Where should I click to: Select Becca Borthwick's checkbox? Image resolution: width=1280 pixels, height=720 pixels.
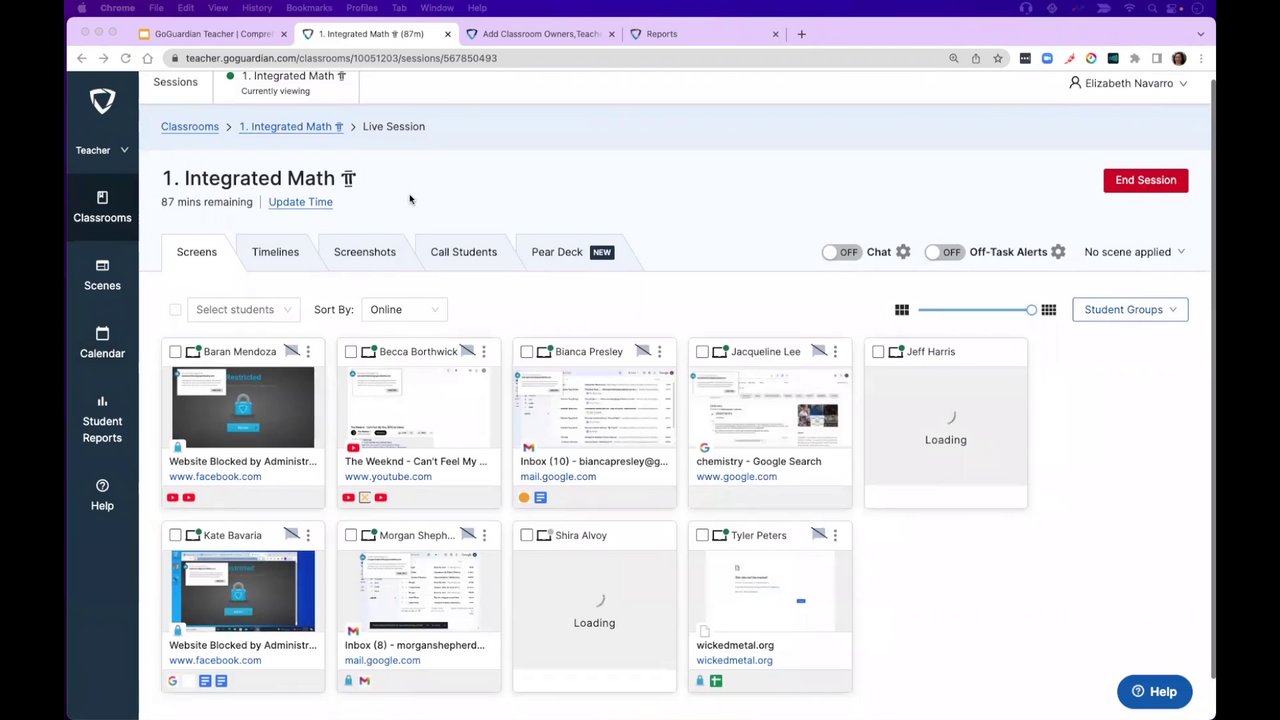coord(351,352)
